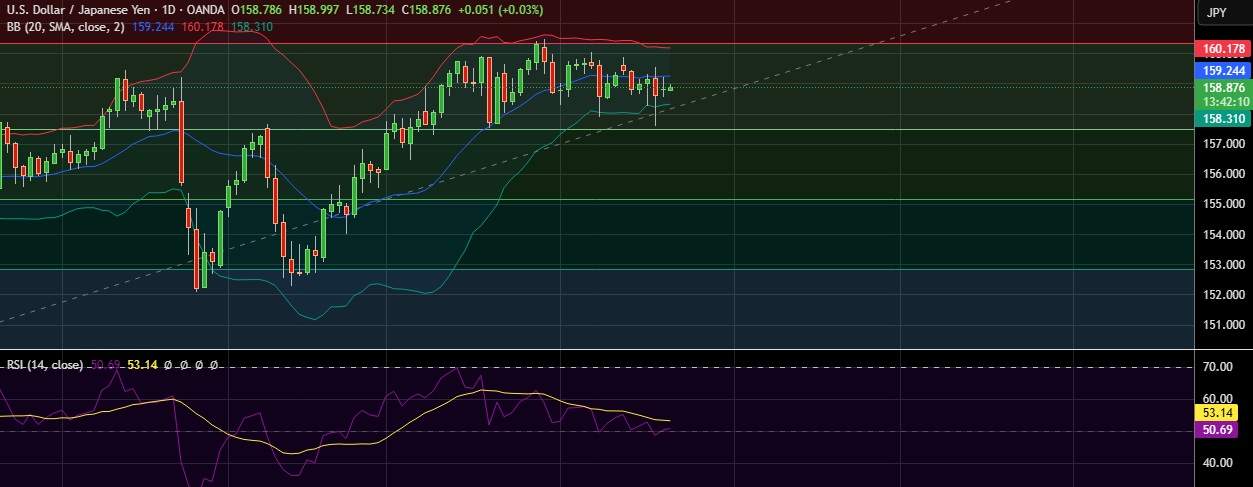Click the 155.000 price scale label

click(x=1223, y=204)
